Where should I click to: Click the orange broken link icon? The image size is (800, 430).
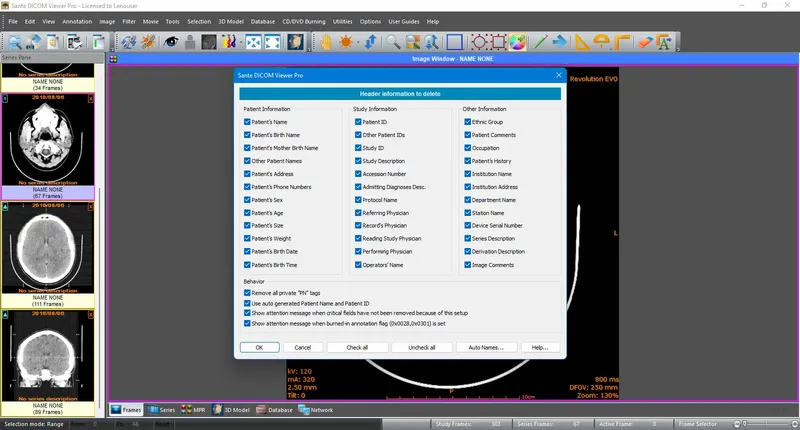[148, 42]
